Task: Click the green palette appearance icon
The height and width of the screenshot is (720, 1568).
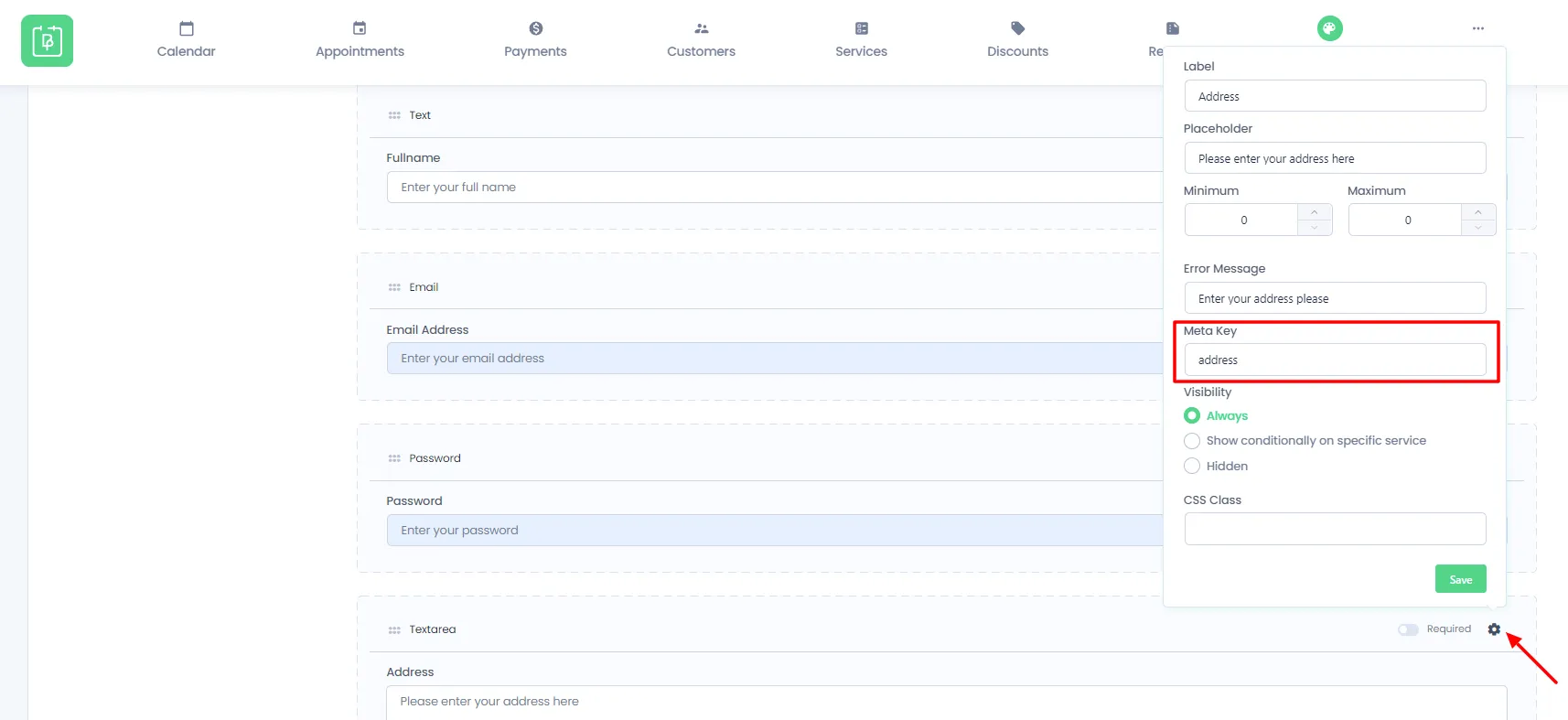Action: 1329,28
